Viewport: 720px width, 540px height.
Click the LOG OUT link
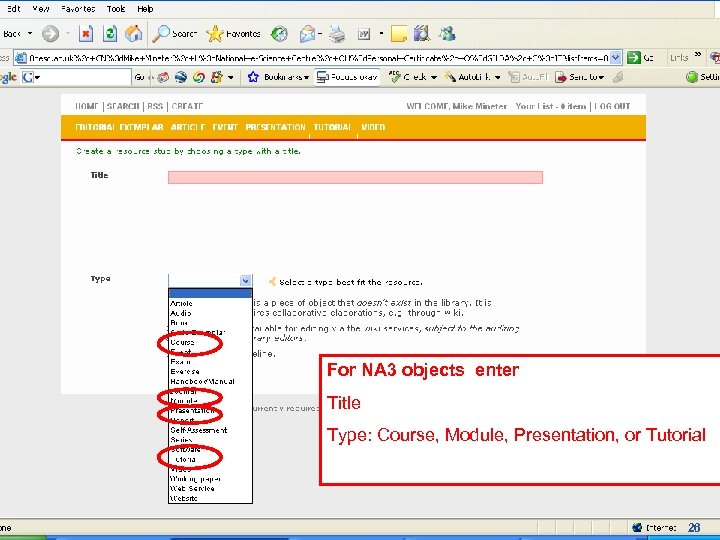(x=612, y=106)
